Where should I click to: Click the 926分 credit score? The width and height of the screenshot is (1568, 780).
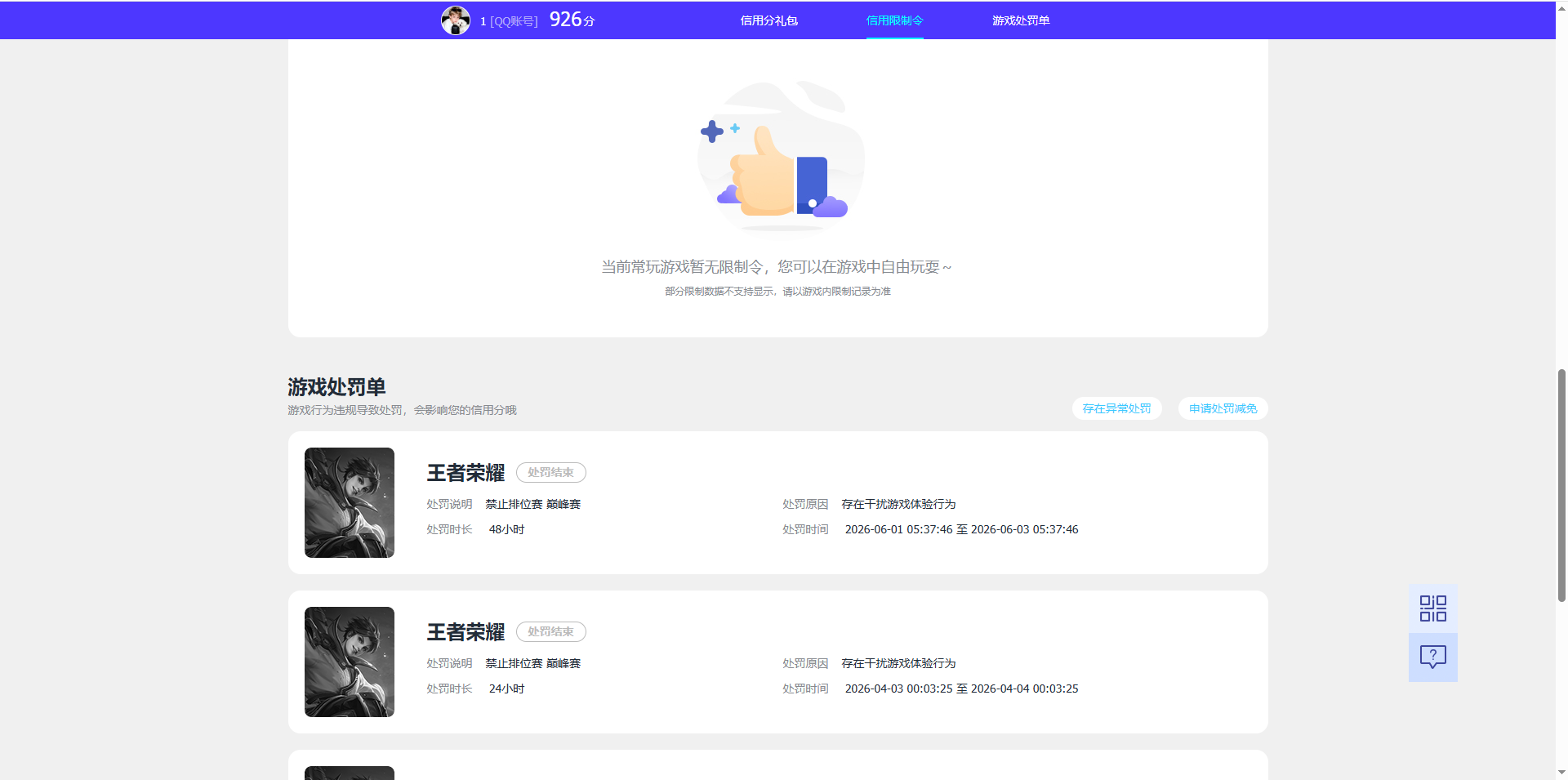pyautogui.click(x=572, y=20)
